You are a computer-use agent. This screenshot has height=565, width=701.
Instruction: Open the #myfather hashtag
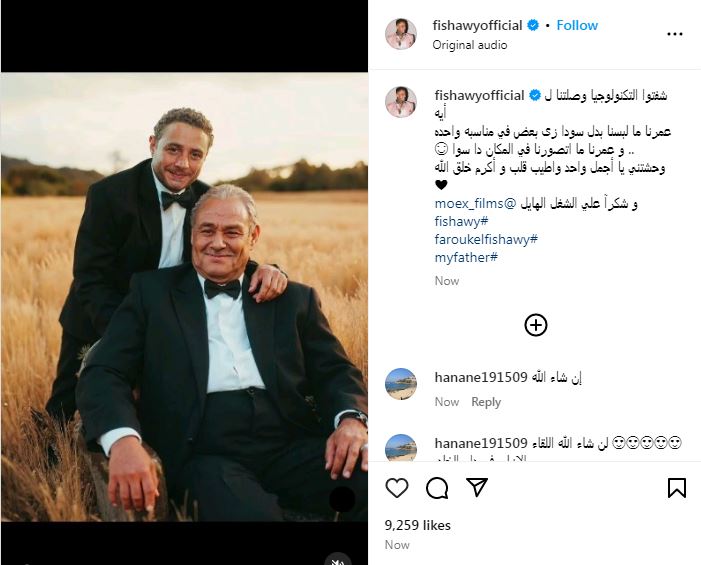click(468, 257)
